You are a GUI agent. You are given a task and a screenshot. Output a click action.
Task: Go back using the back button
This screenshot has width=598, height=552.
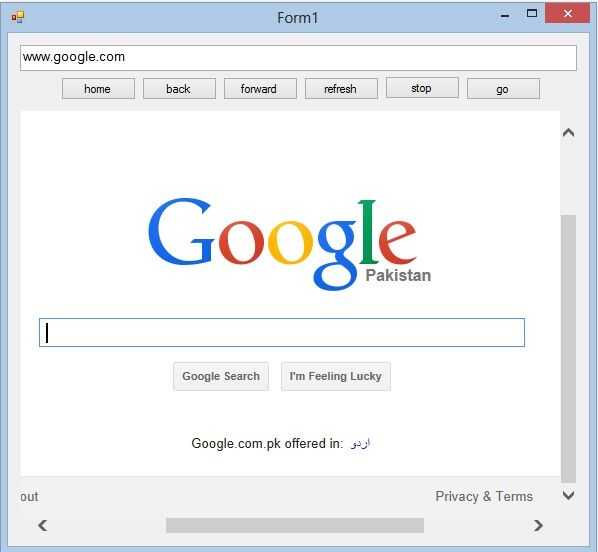tap(179, 89)
